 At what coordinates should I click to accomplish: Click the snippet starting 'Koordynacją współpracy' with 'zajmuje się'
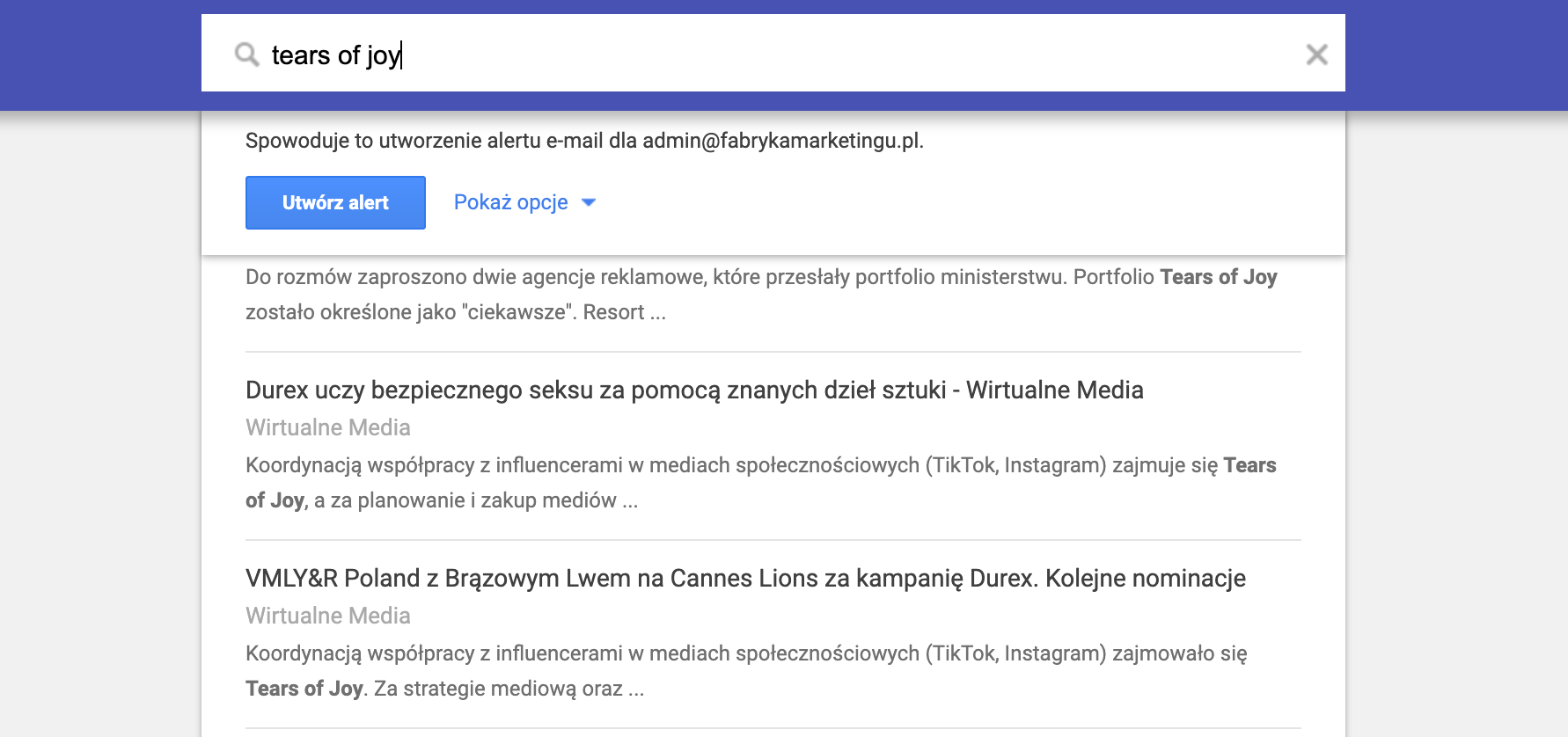pos(669,465)
